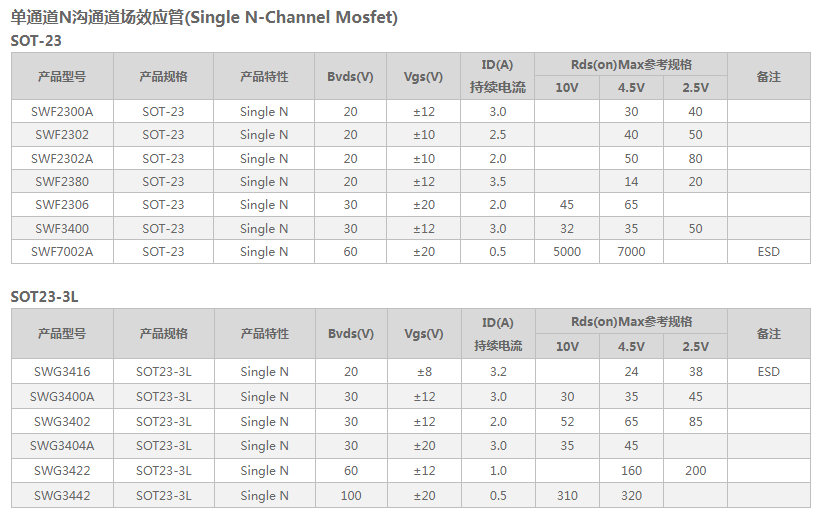Select the SWG3400A part number
Screen dimensions: 826x522
62,396
